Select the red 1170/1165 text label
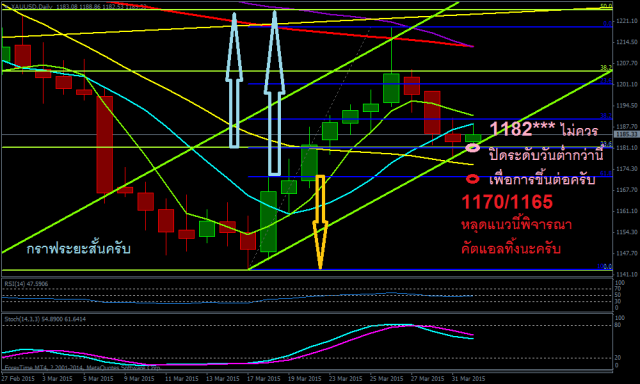This screenshot has height=384, width=640. [x=507, y=202]
